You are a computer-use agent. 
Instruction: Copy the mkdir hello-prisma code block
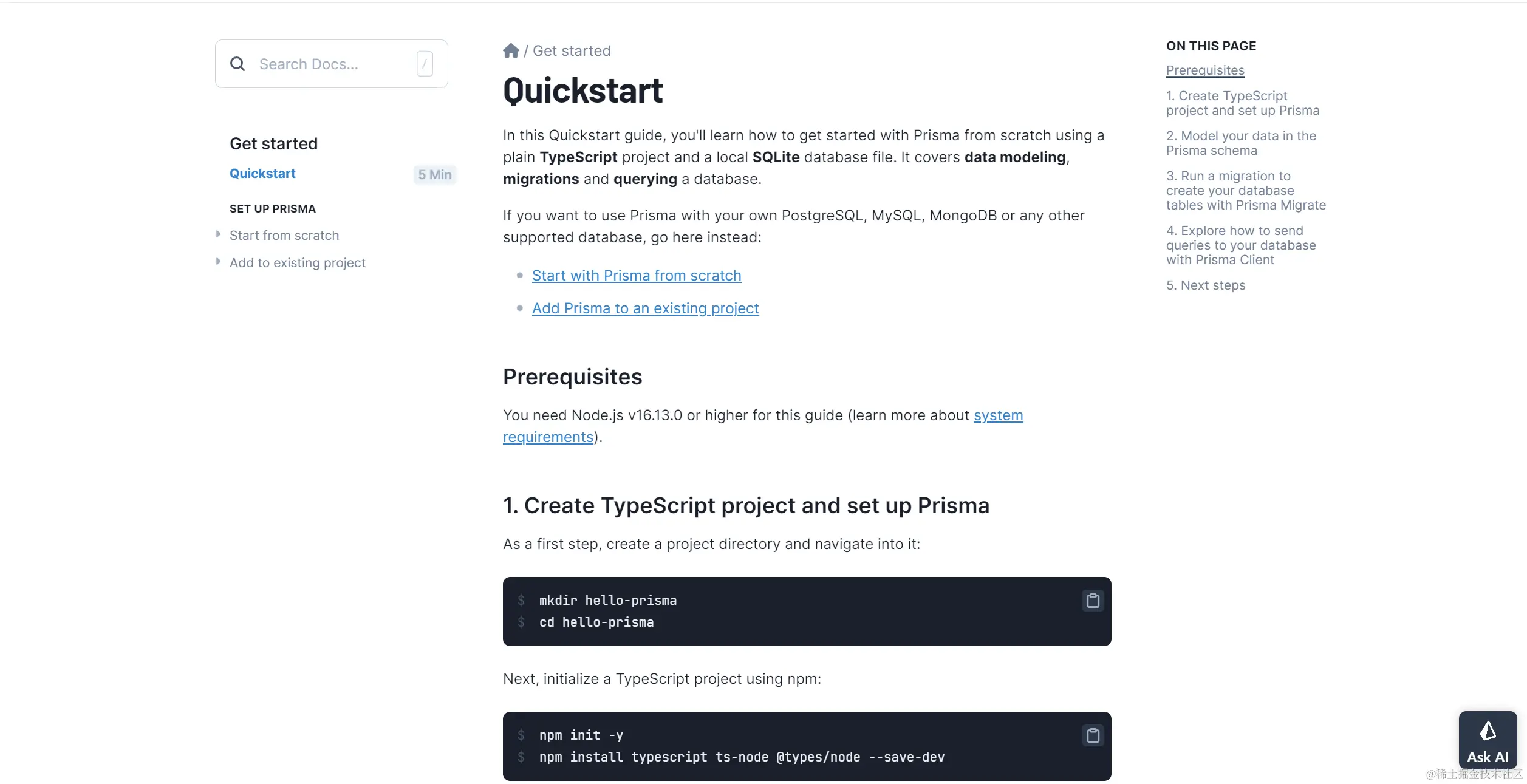(x=1093, y=601)
